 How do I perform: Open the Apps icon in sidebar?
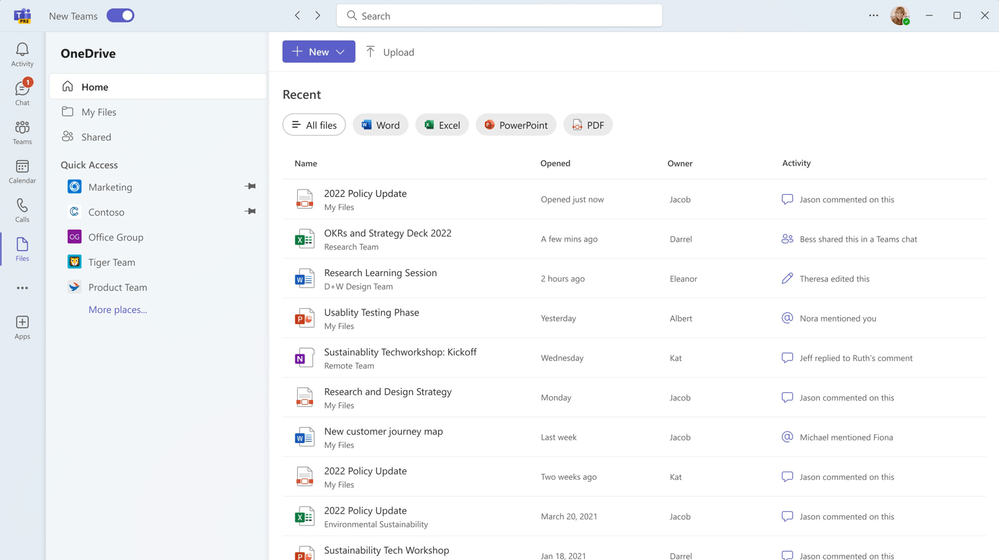22,327
